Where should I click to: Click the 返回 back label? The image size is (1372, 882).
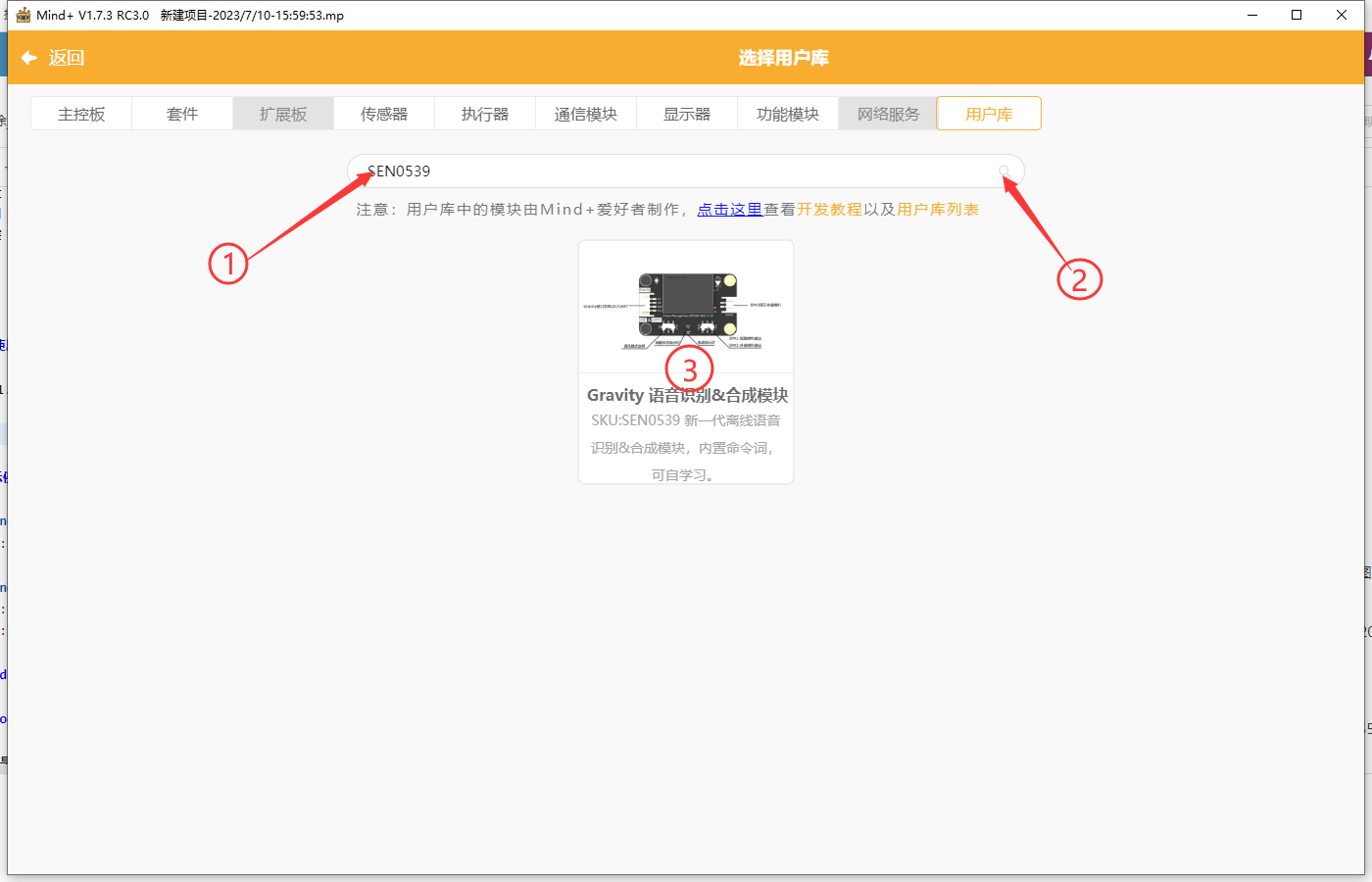pos(67,58)
